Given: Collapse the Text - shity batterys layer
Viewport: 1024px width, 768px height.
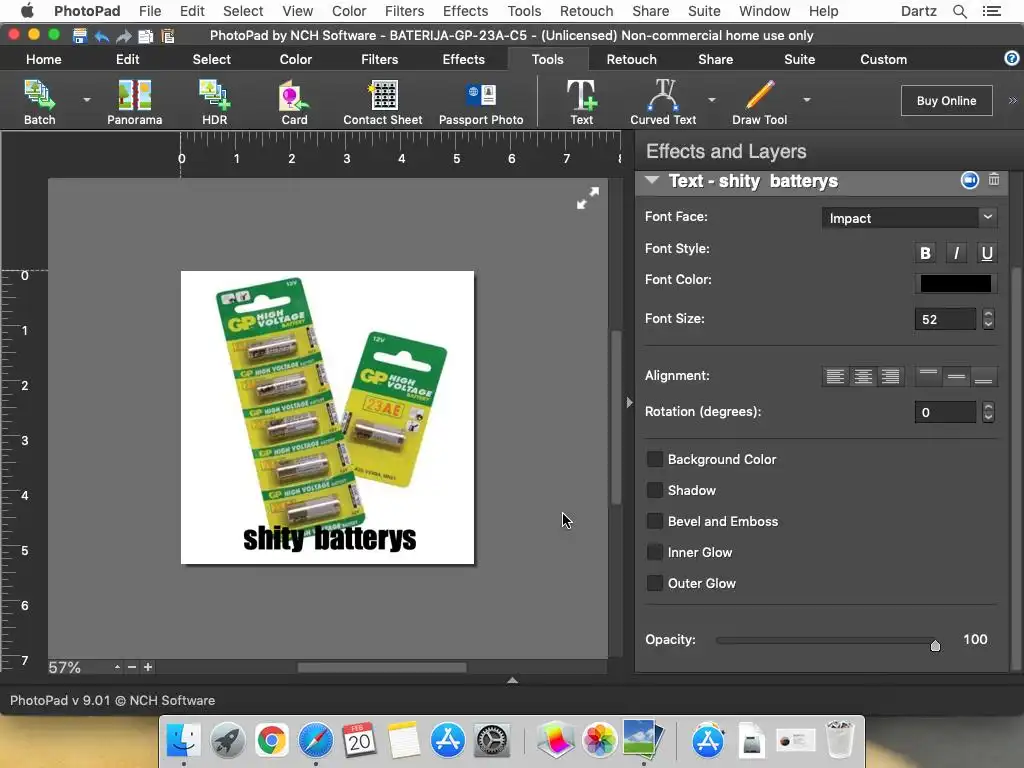Looking at the screenshot, I should click(652, 180).
